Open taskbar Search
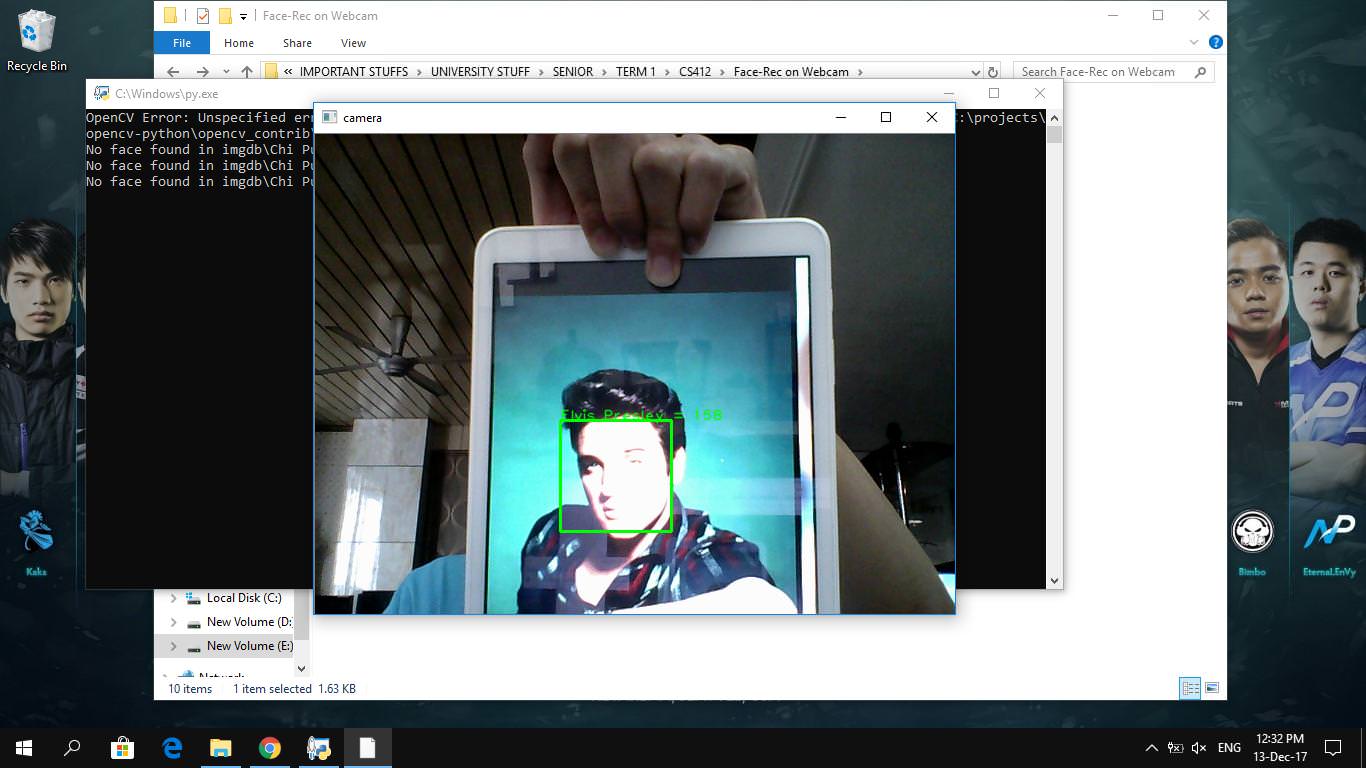The height and width of the screenshot is (768, 1366). [72, 748]
